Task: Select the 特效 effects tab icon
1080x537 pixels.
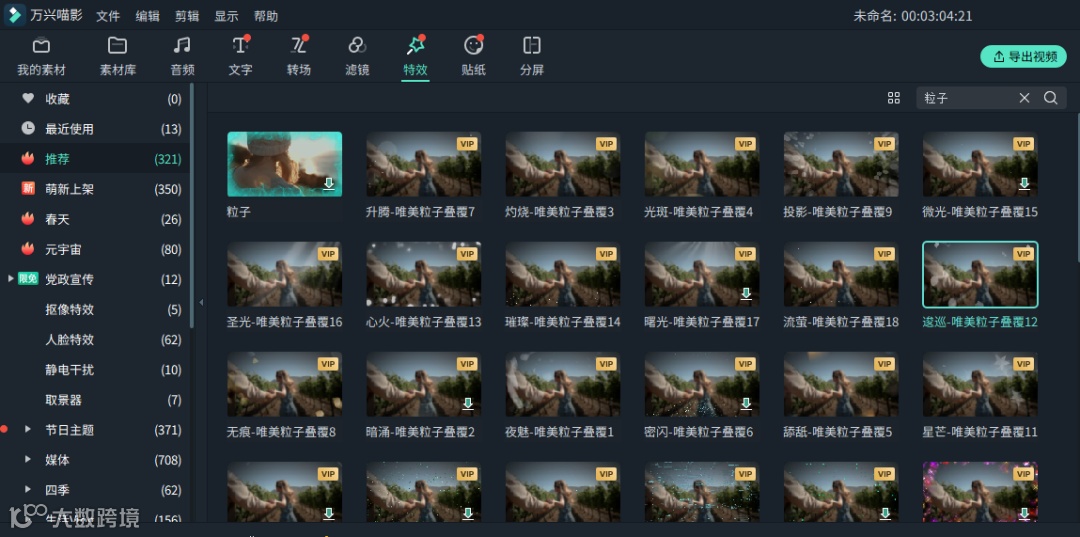Action: click(415, 45)
